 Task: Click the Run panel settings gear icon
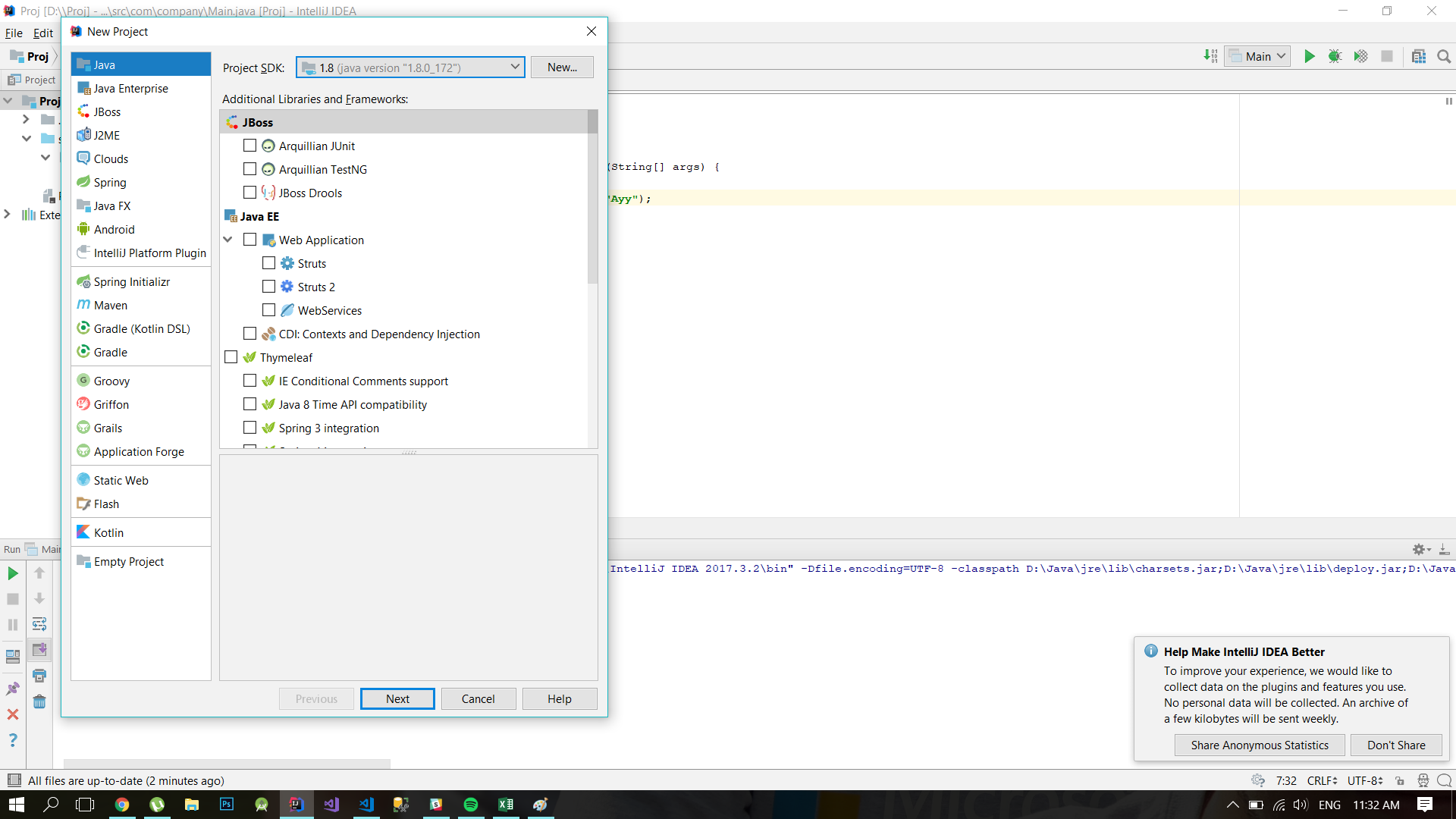coord(1420,549)
